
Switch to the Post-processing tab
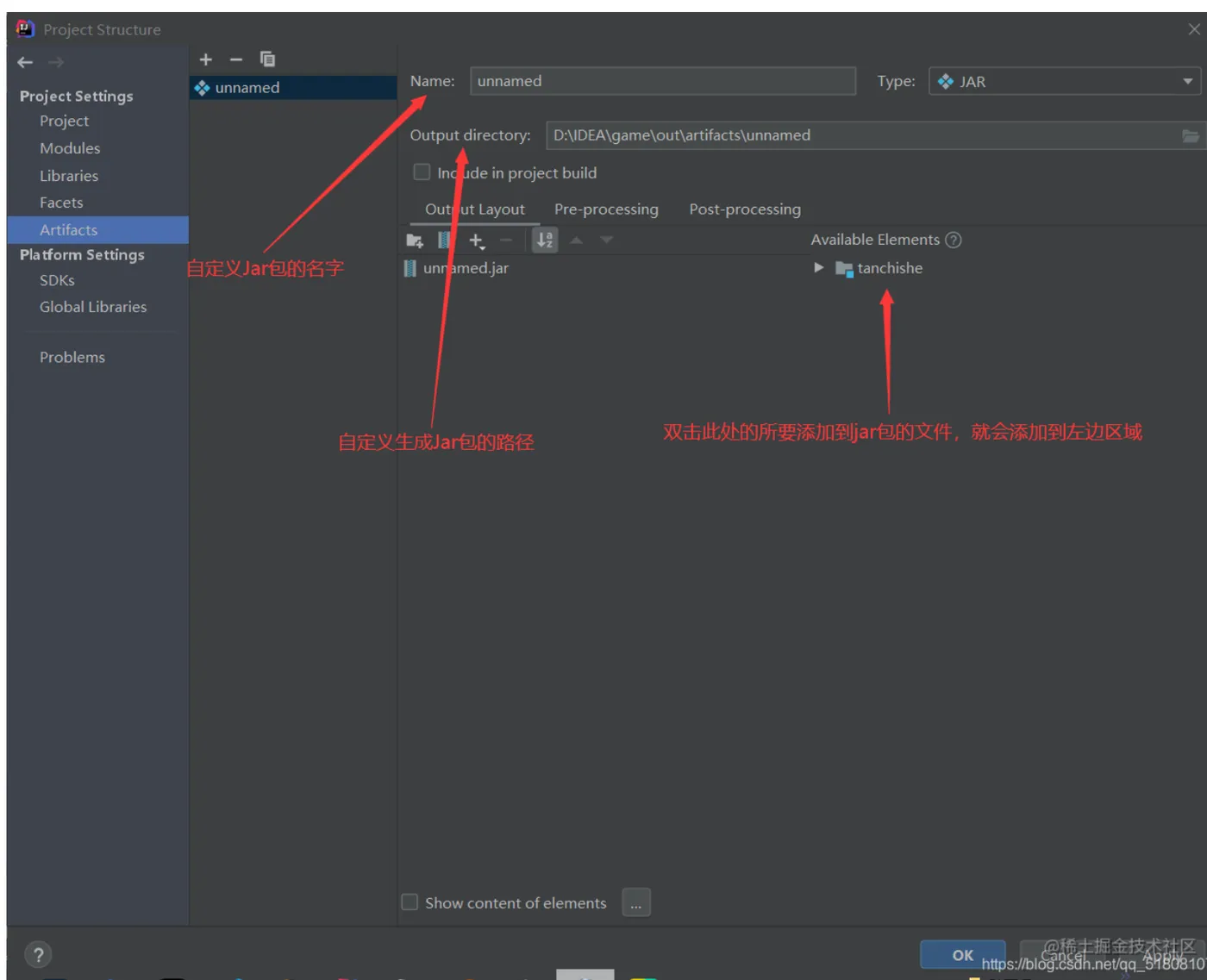point(745,209)
